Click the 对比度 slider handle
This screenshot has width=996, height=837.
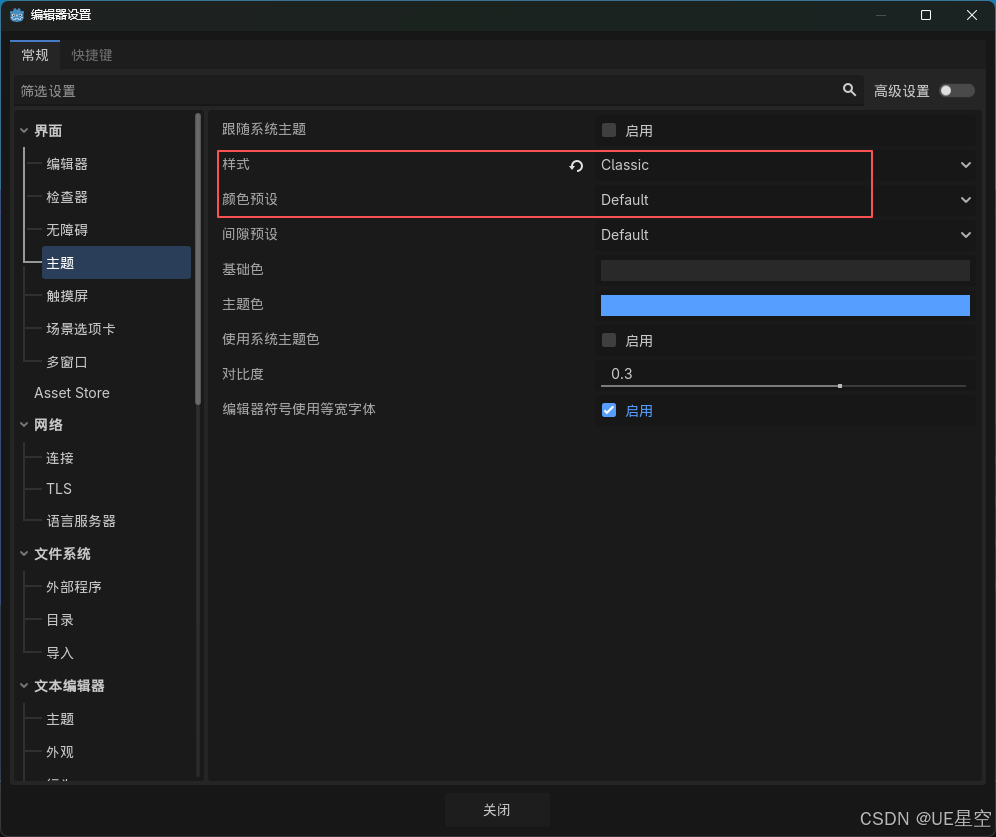coord(840,386)
